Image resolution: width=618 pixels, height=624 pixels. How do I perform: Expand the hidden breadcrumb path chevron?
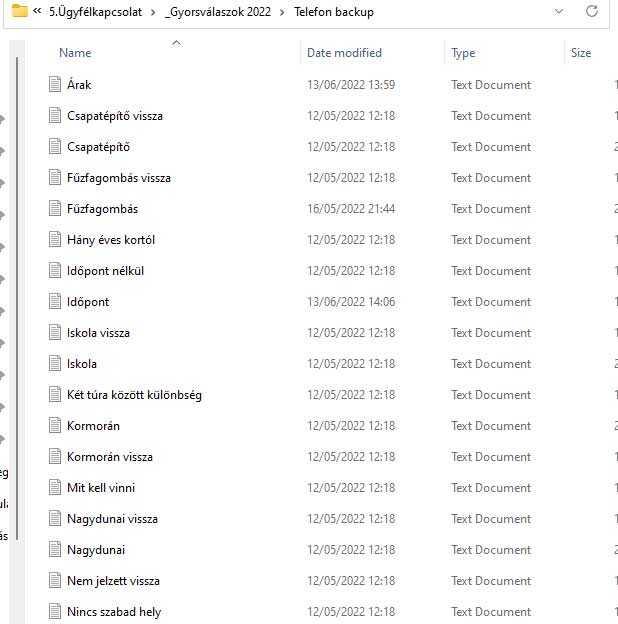pyautogui.click(x=37, y=12)
